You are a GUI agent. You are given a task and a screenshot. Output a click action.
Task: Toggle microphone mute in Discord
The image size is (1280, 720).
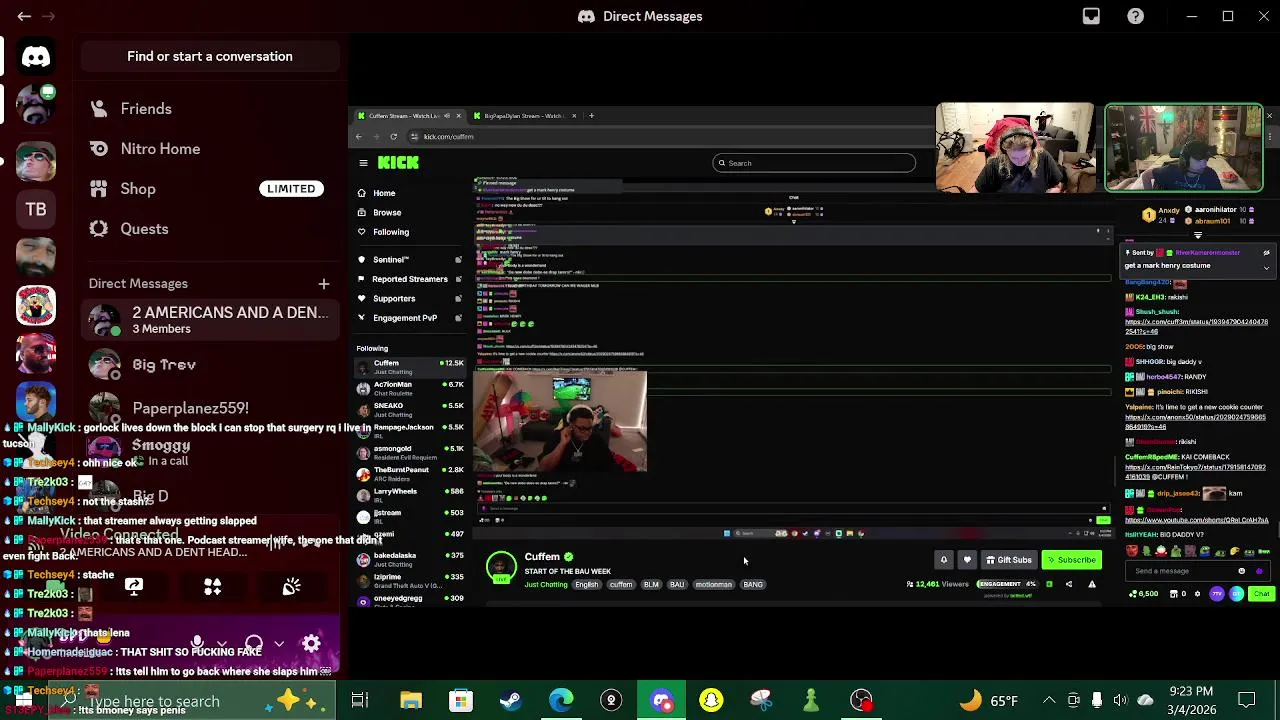[197, 644]
